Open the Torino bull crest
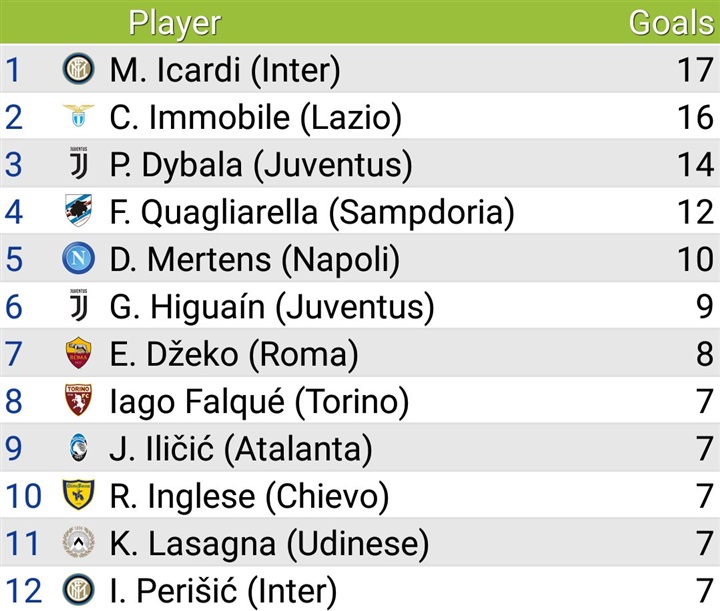The height and width of the screenshot is (611, 720). [78, 400]
